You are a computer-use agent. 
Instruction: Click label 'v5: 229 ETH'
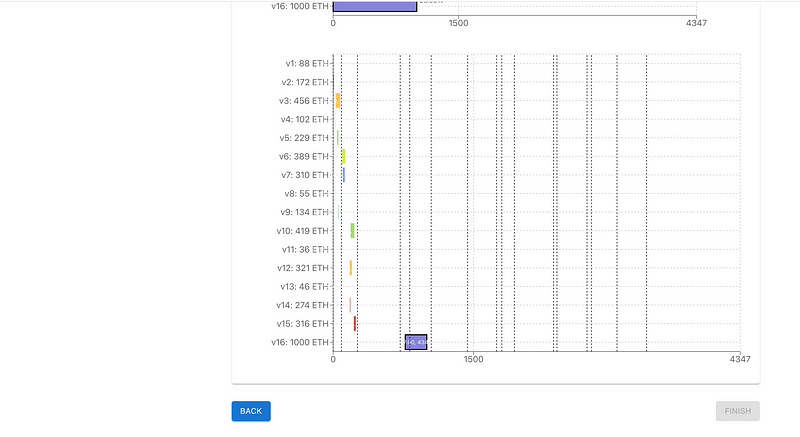tap(304, 138)
